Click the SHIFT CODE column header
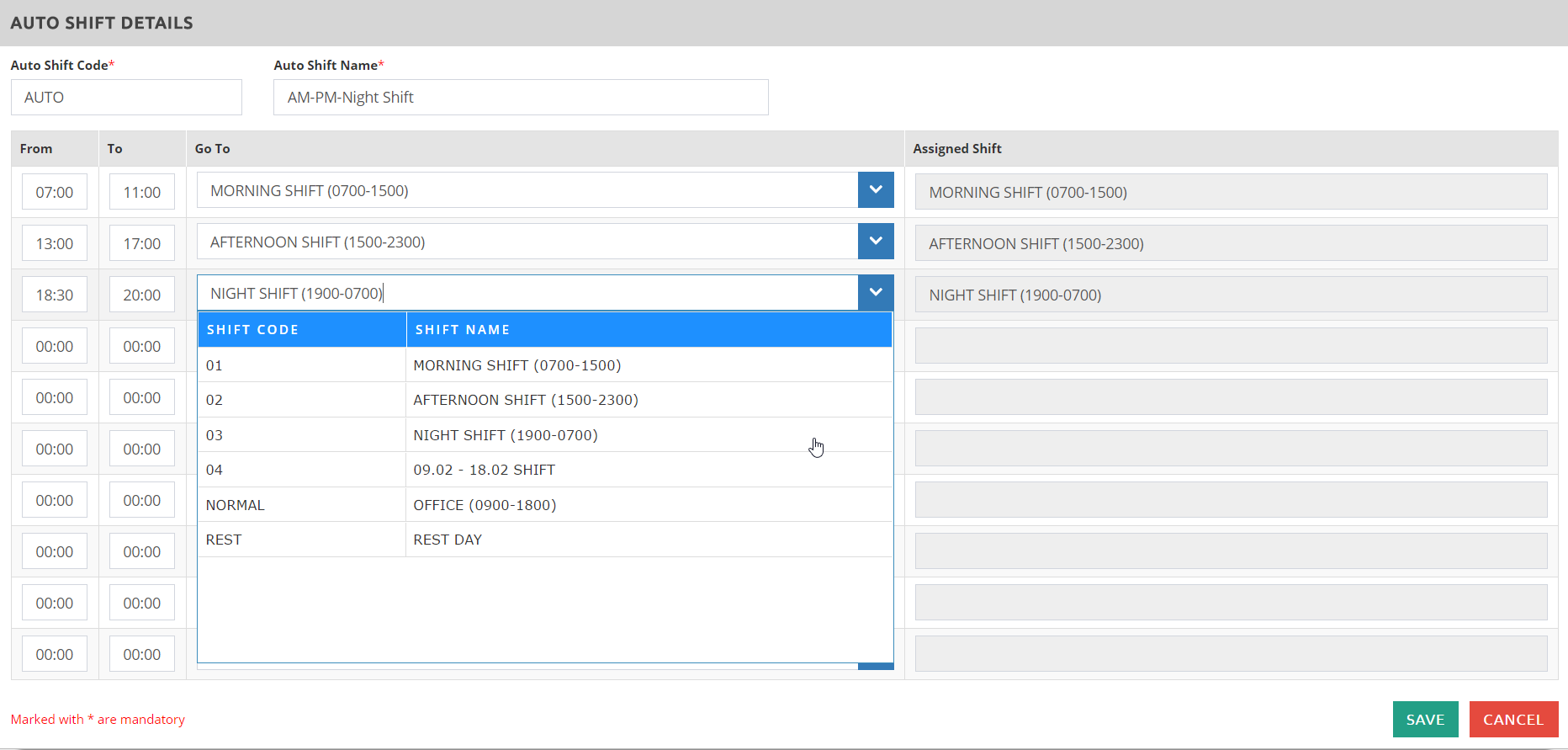1568x750 pixels. coord(301,330)
